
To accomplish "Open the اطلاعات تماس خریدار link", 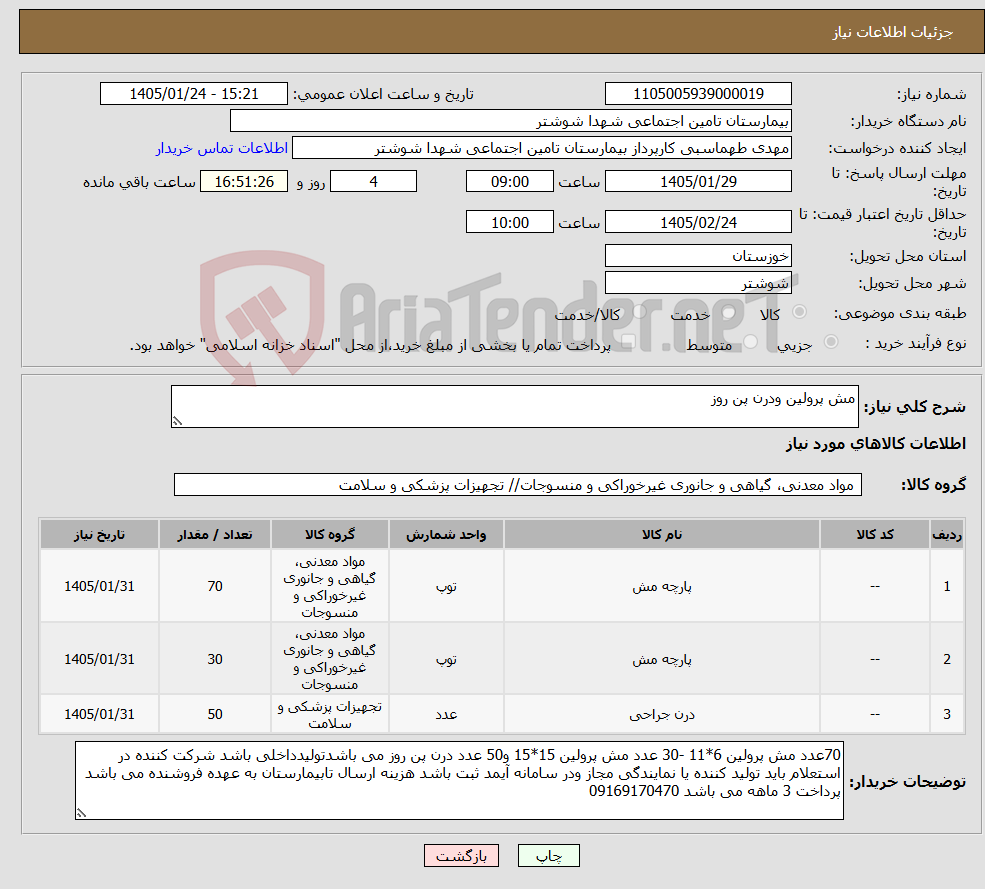I will pos(222,148).
